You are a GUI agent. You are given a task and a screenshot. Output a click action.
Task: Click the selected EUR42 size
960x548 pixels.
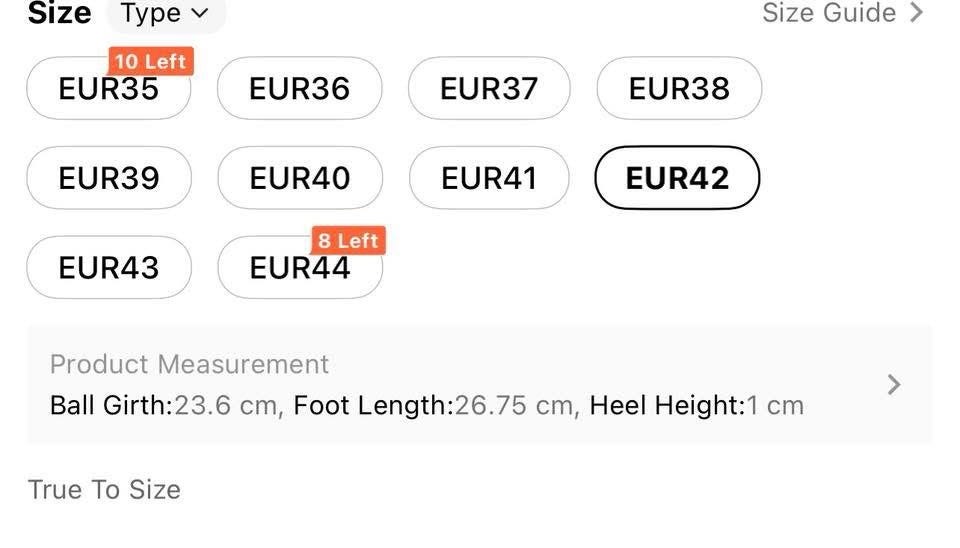[x=677, y=178]
